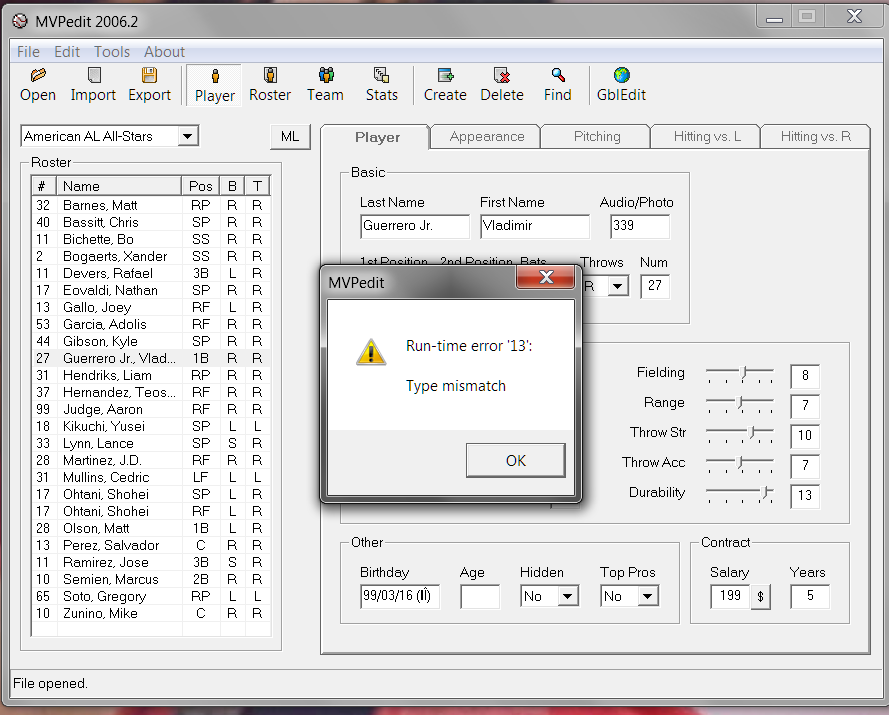Screen dimensions: 889x715
Task: Click the First Name input field
Action: pos(535,226)
